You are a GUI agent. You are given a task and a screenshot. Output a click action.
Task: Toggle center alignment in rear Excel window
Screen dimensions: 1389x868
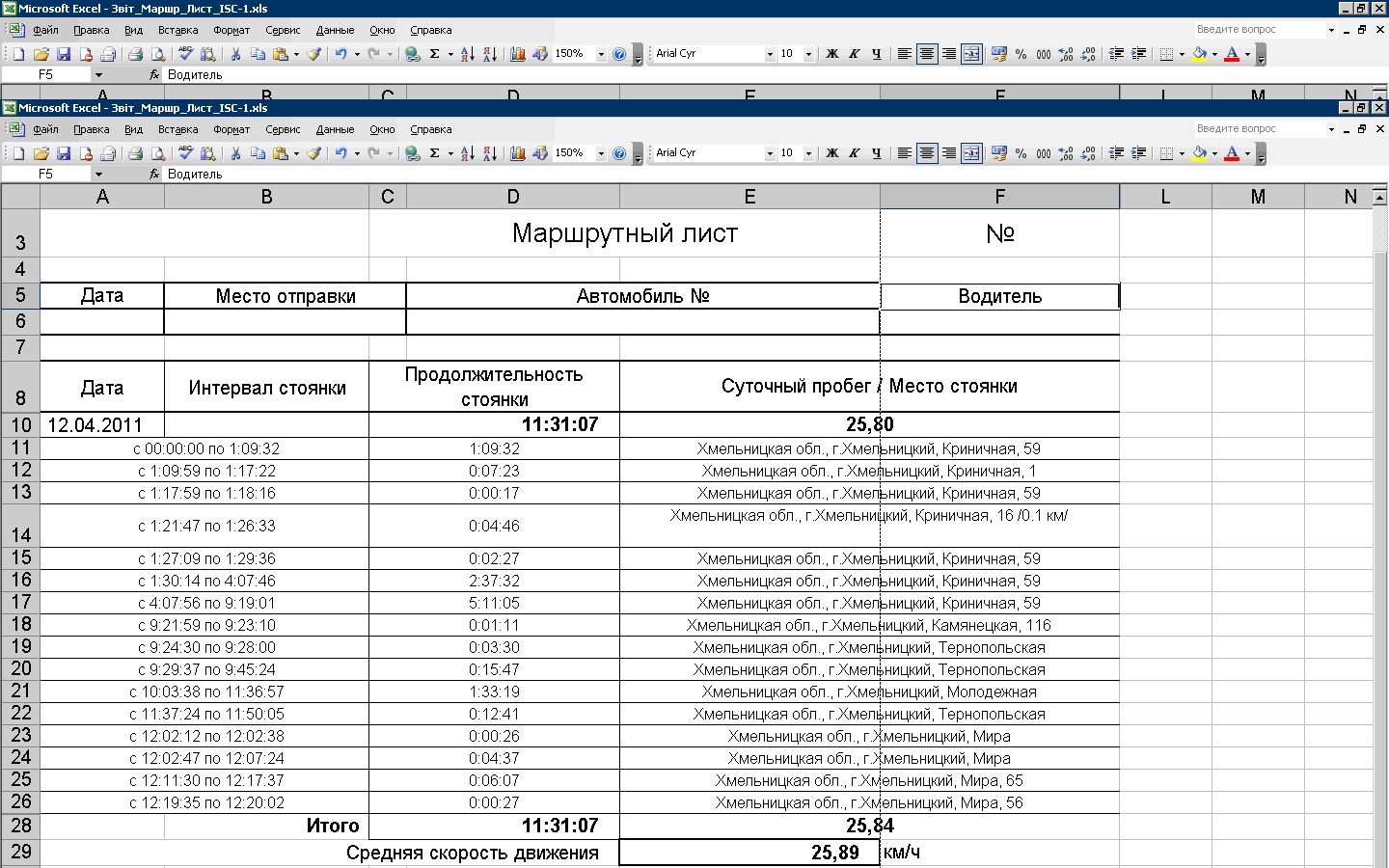click(x=927, y=54)
